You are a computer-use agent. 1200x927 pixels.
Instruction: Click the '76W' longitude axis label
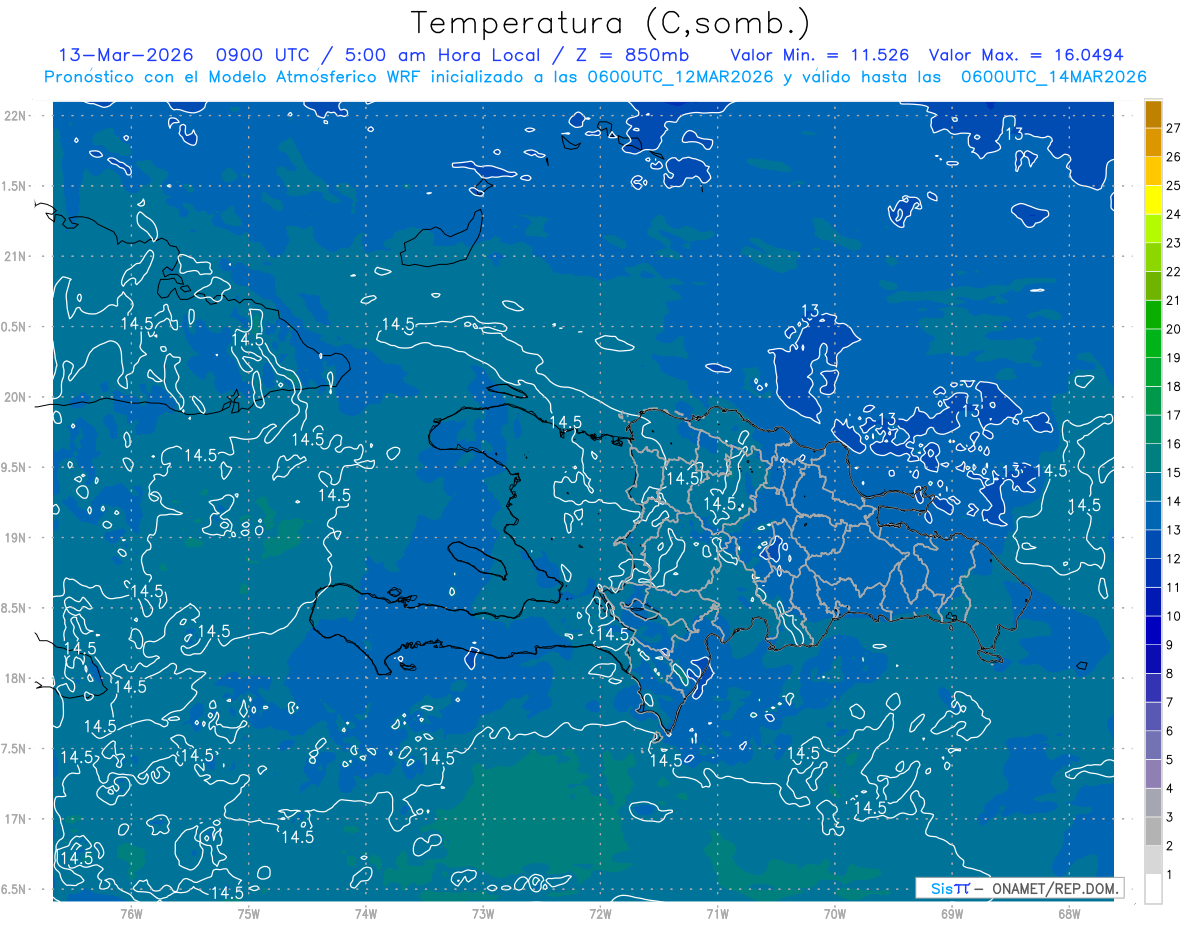131,912
